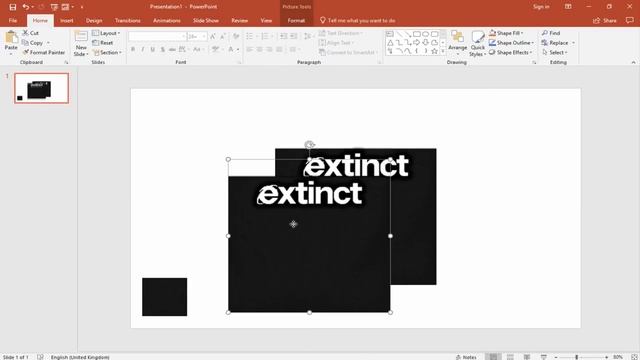The width and height of the screenshot is (640, 360).
Task: Open Notes pane from status bar
Action: point(466,357)
